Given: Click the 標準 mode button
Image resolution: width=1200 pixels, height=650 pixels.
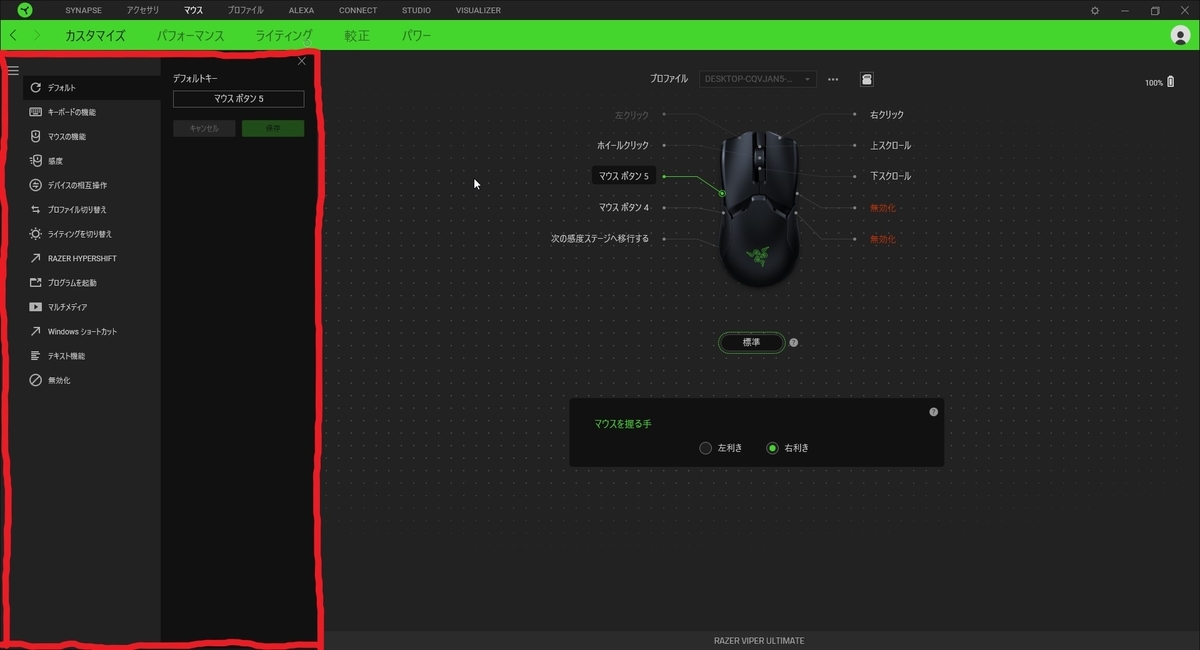Looking at the screenshot, I should [x=751, y=342].
